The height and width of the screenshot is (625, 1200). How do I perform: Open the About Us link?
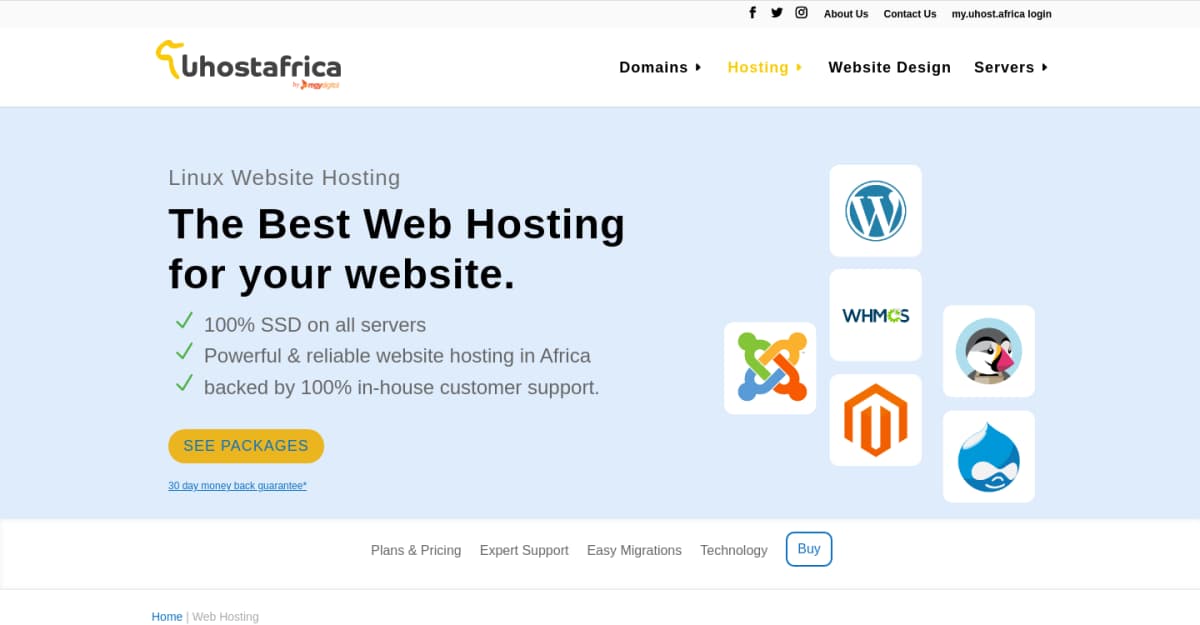(846, 14)
